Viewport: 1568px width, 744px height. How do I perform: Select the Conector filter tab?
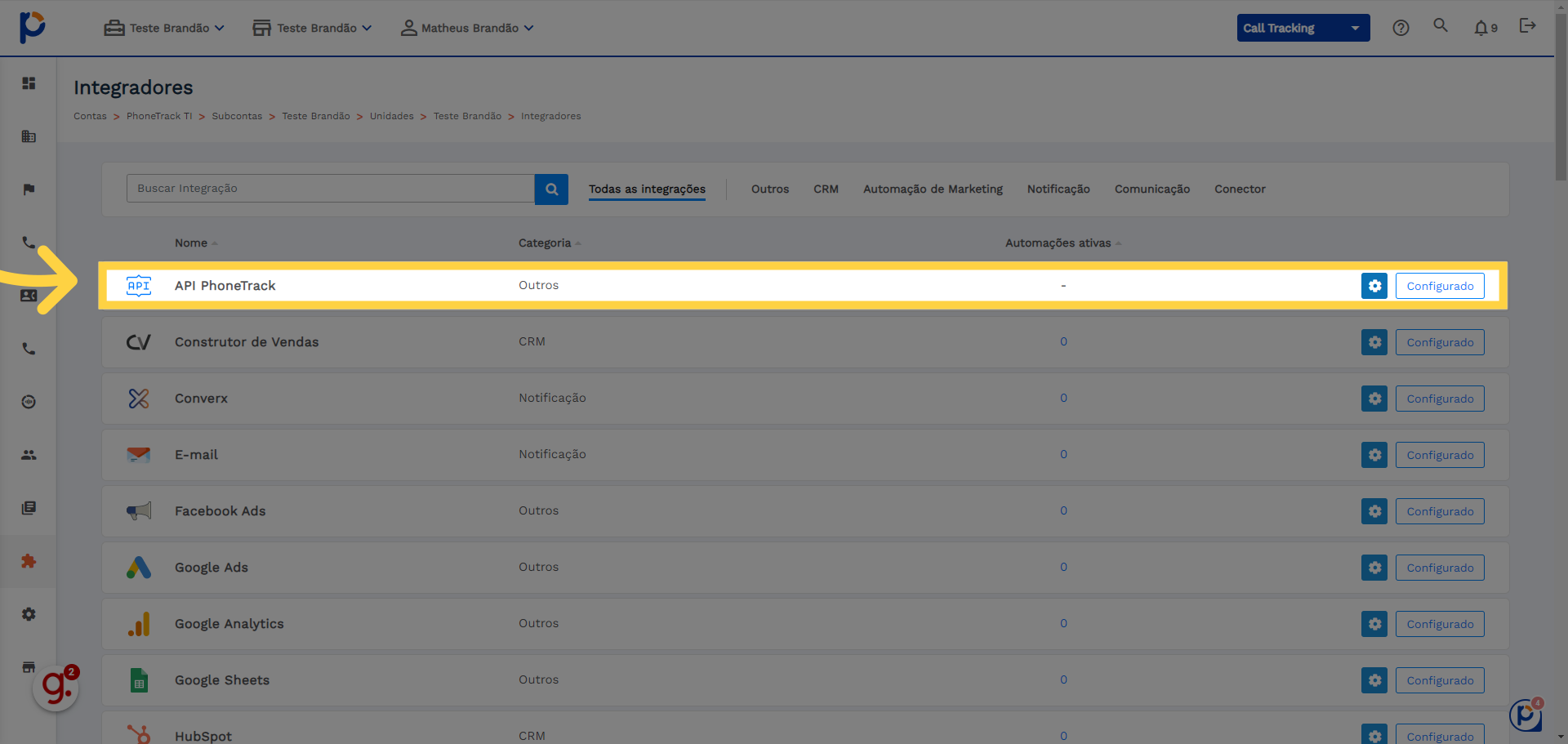tap(1240, 189)
